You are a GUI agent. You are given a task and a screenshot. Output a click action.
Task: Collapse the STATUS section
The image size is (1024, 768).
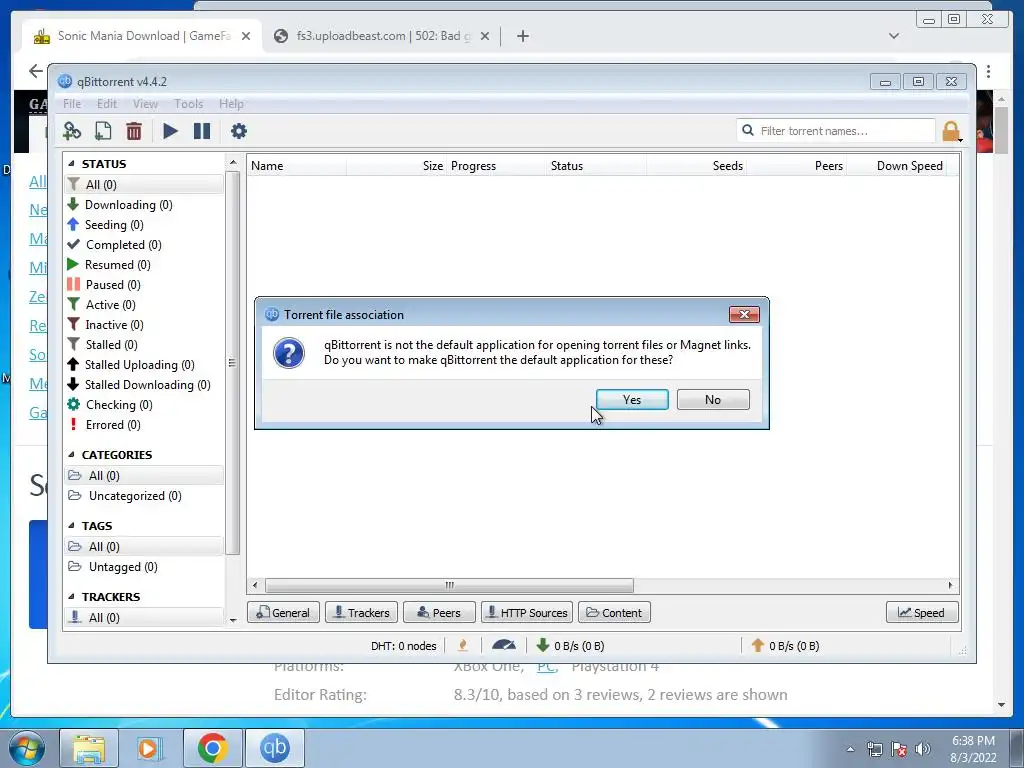pyautogui.click(x=71, y=164)
